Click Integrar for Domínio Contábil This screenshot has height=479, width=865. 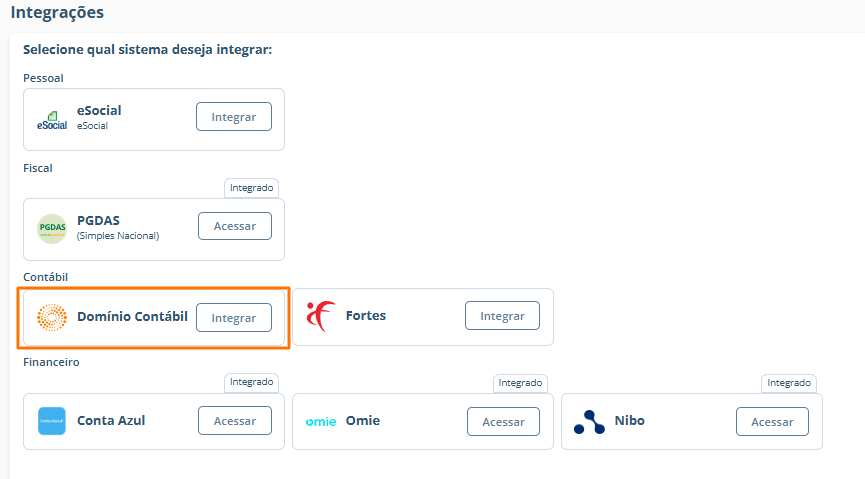click(x=234, y=317)
